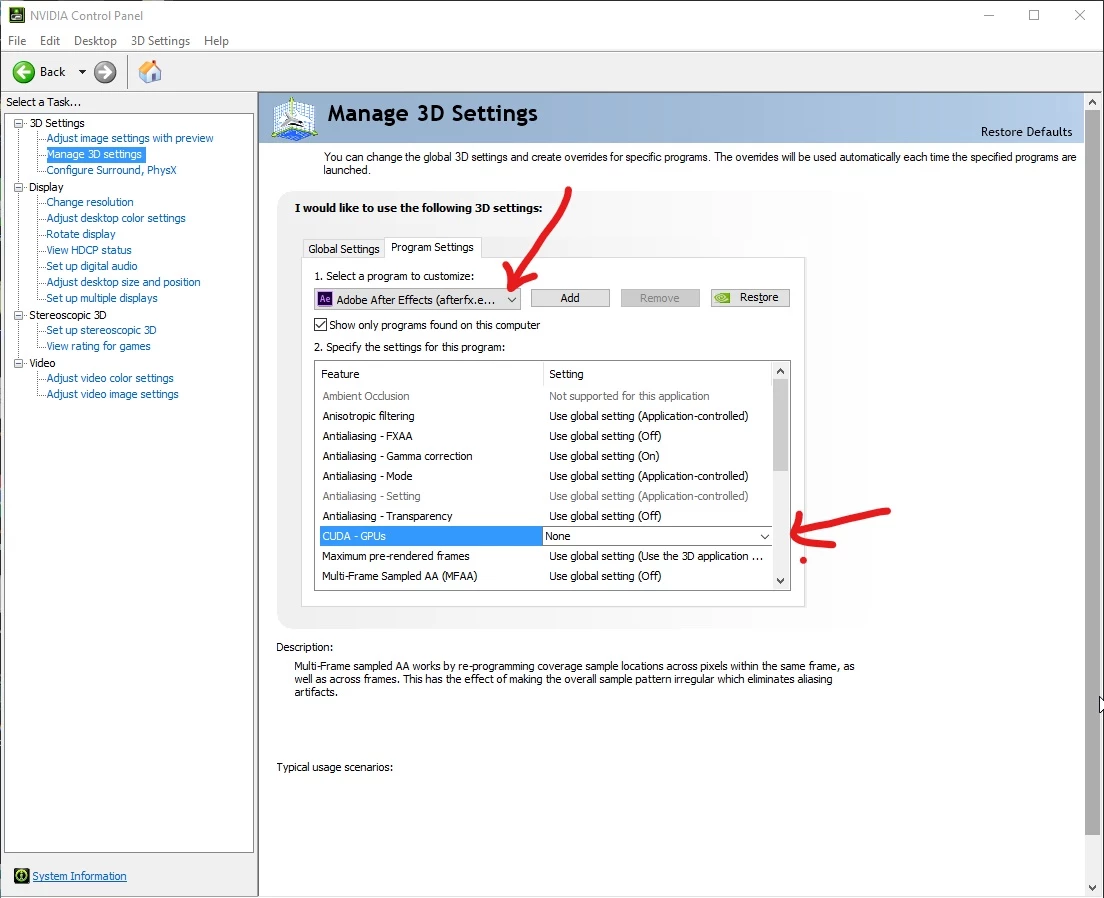Image resolution: width=1104 pixels, height=898 pixels.
Task: Click the settings list scroll-up arrow
Action: click(780, 371)
